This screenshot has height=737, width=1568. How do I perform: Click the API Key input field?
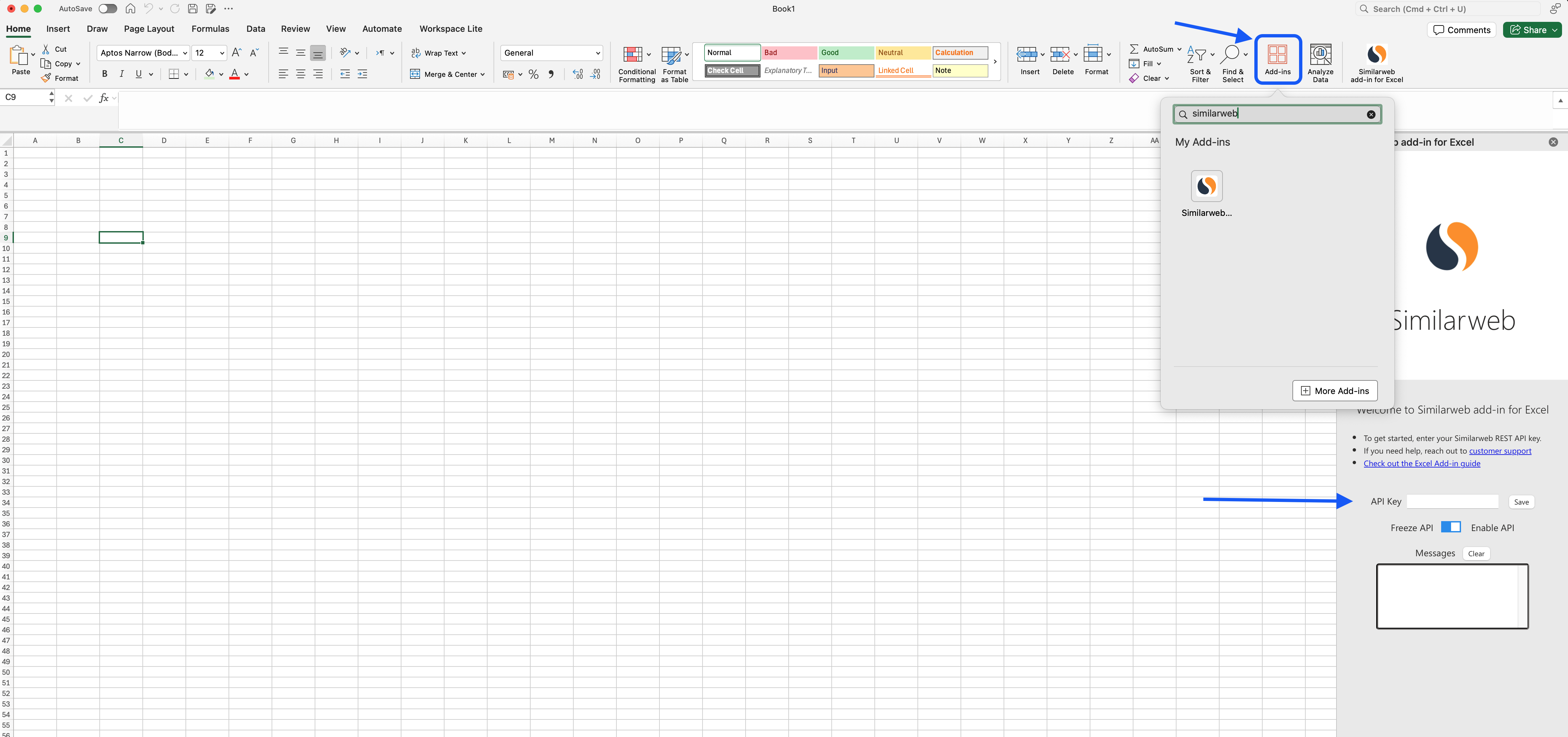click(1452, 502)
